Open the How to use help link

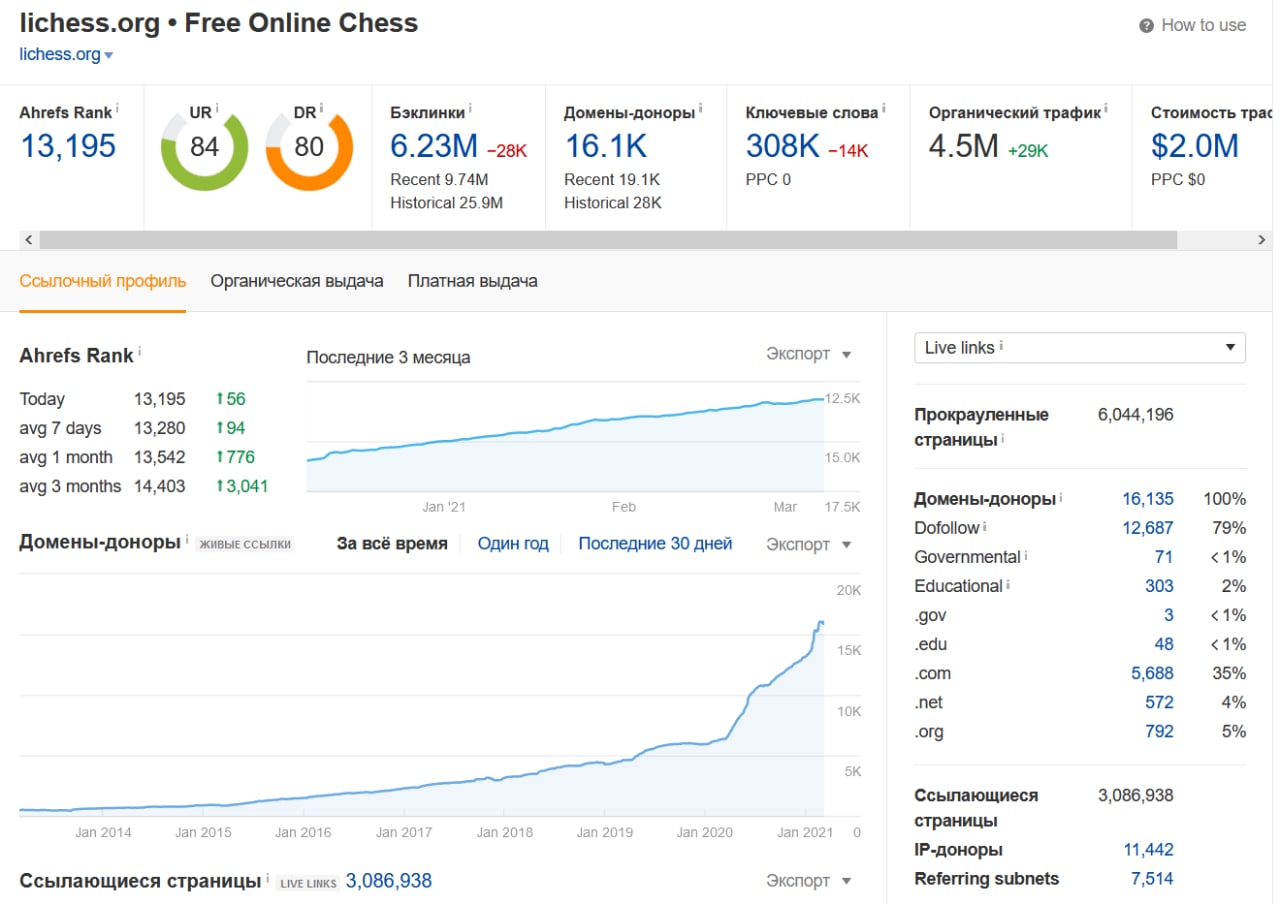(x=1203, y=25)
